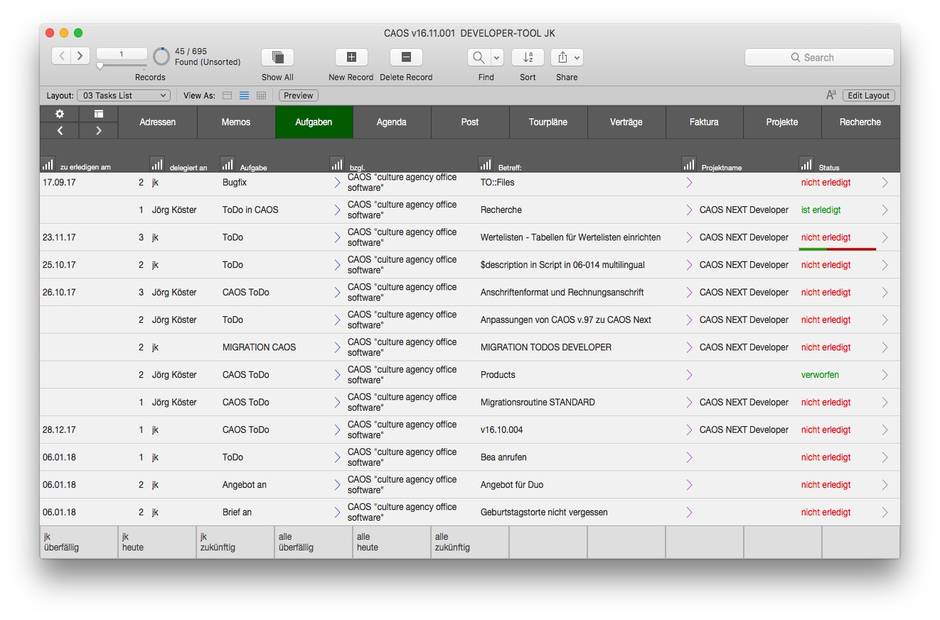The height and width of the screenshot is (620, 940).
Task: Open the Recherche tab
Action: click(860, 122)
